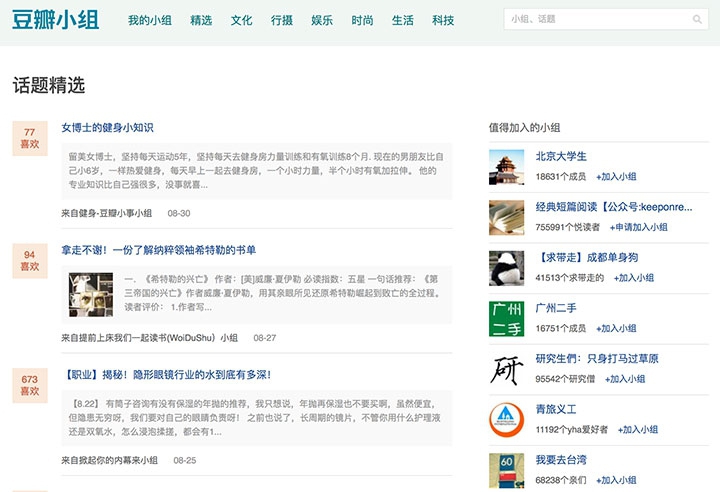Open the 我的小组 navigation tab
Viewport: 720px width, 492px height.
150,20
